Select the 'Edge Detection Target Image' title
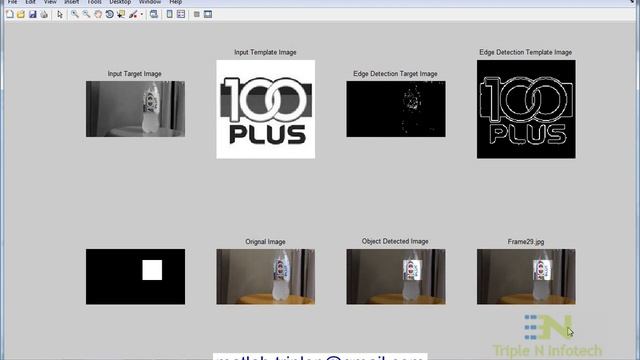This screenshot has width=640, height=360. click(x=395, y=74)
